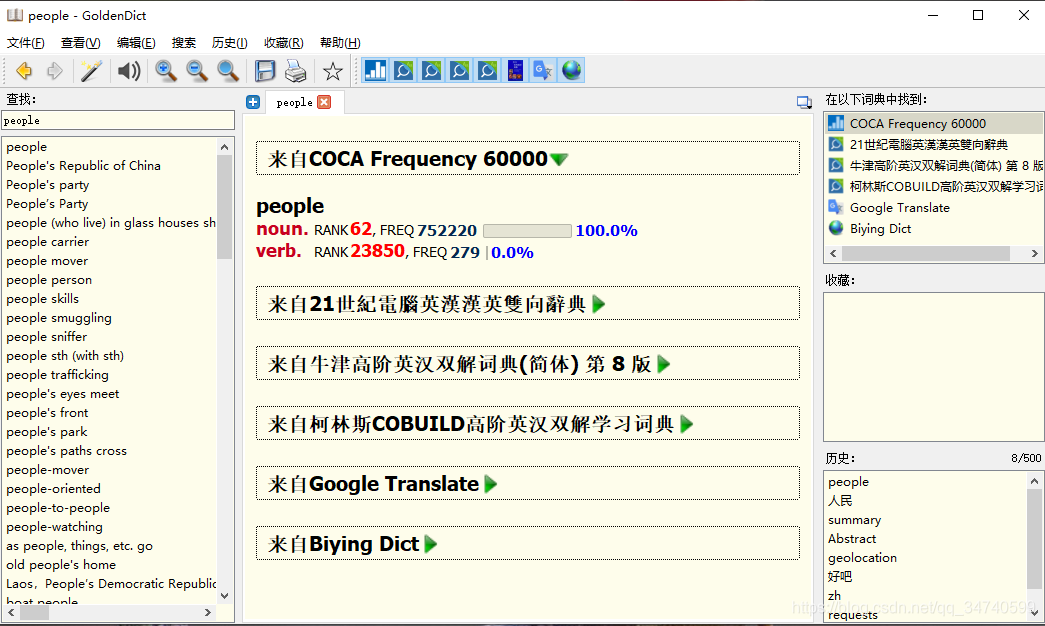Toggle the third dictionary magnifier icon
This screenshot has width=1045, height=626.
431,70
